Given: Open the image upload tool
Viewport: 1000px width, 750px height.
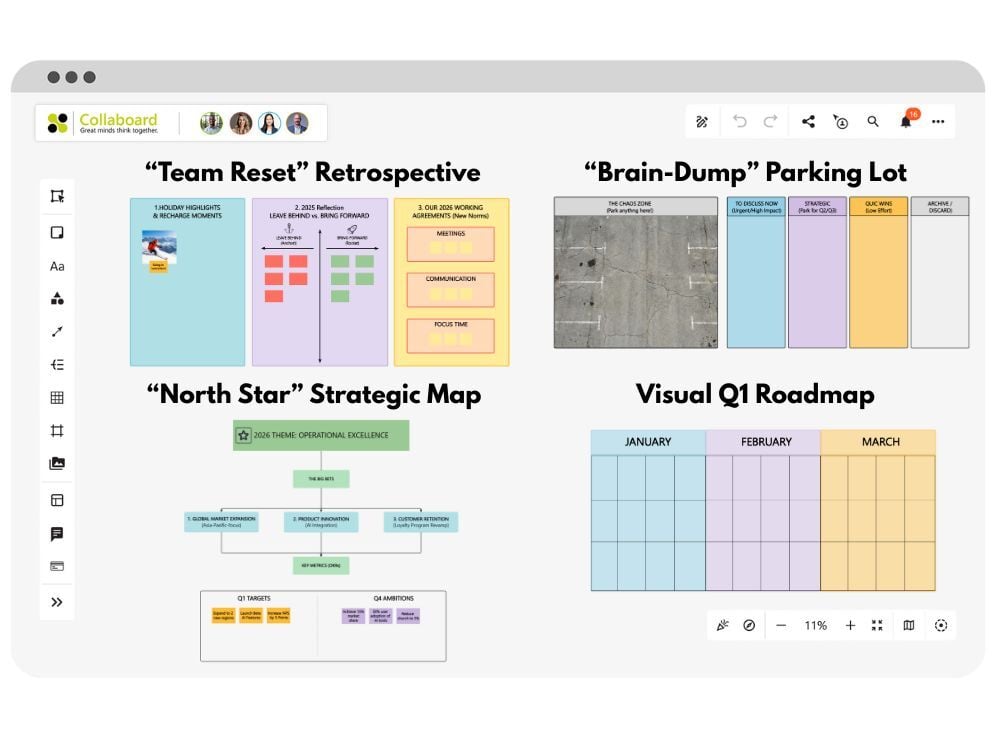Looking at the screenshot, I should coord(57,463).
